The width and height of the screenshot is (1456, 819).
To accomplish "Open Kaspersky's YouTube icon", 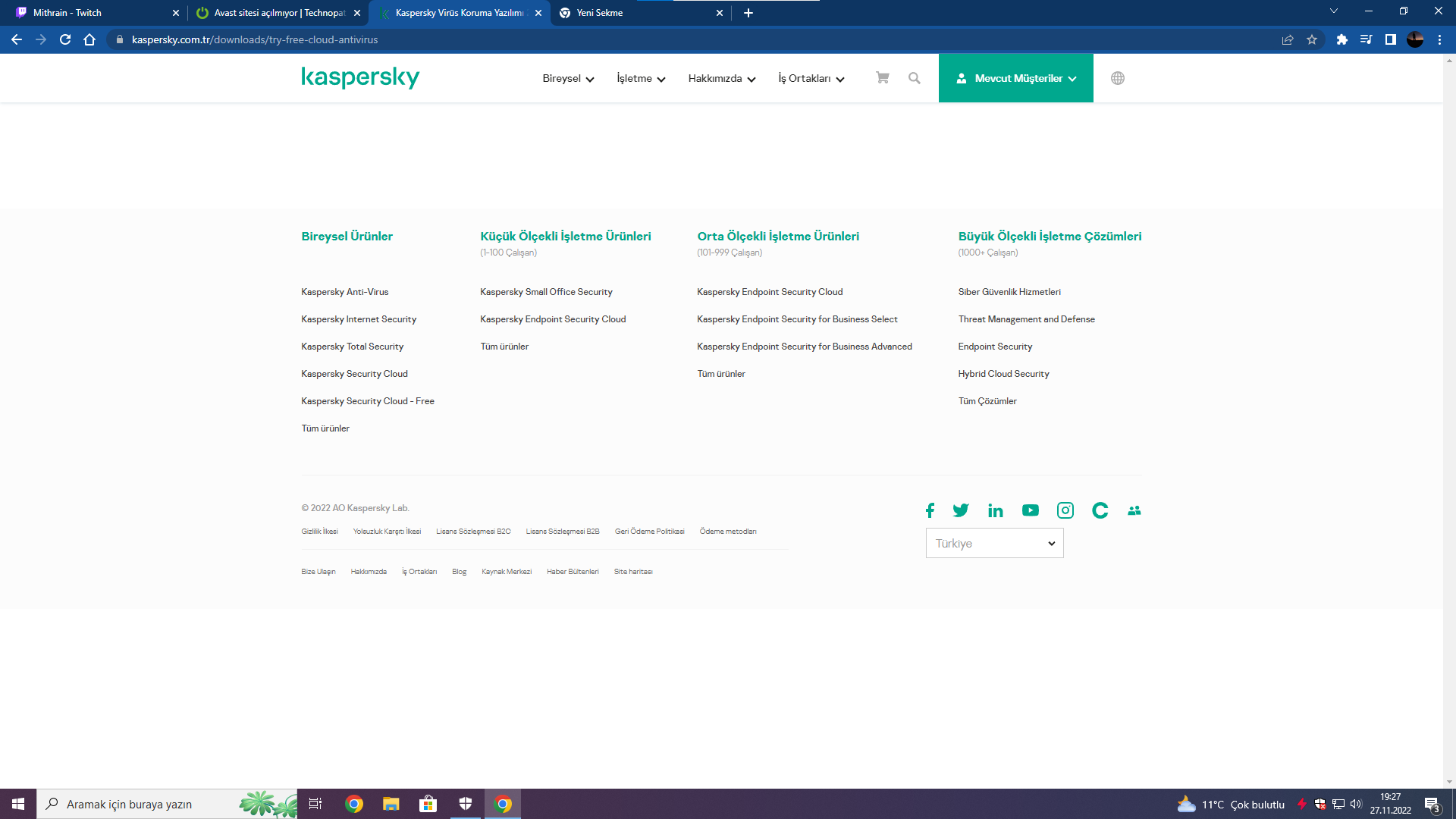I will tap(1030, 510).
